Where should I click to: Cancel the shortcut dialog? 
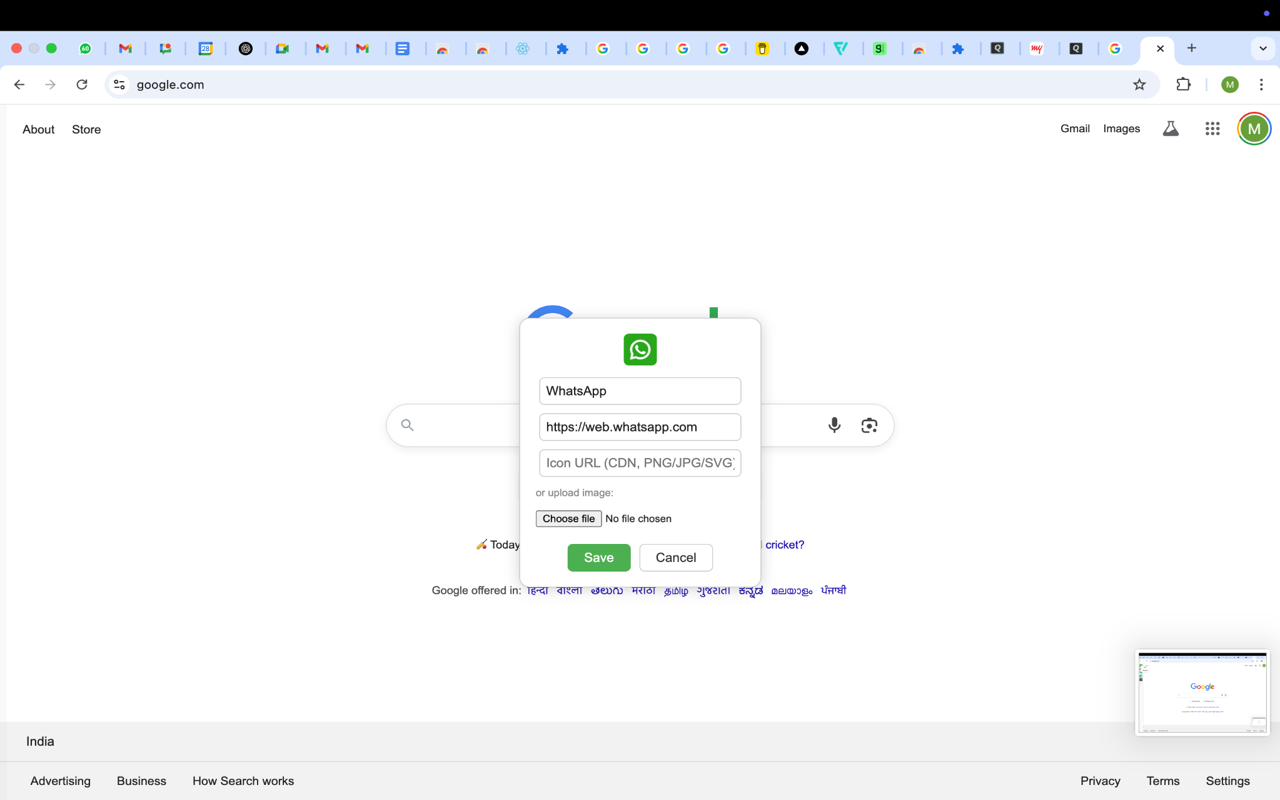click(x=676, y=557)
